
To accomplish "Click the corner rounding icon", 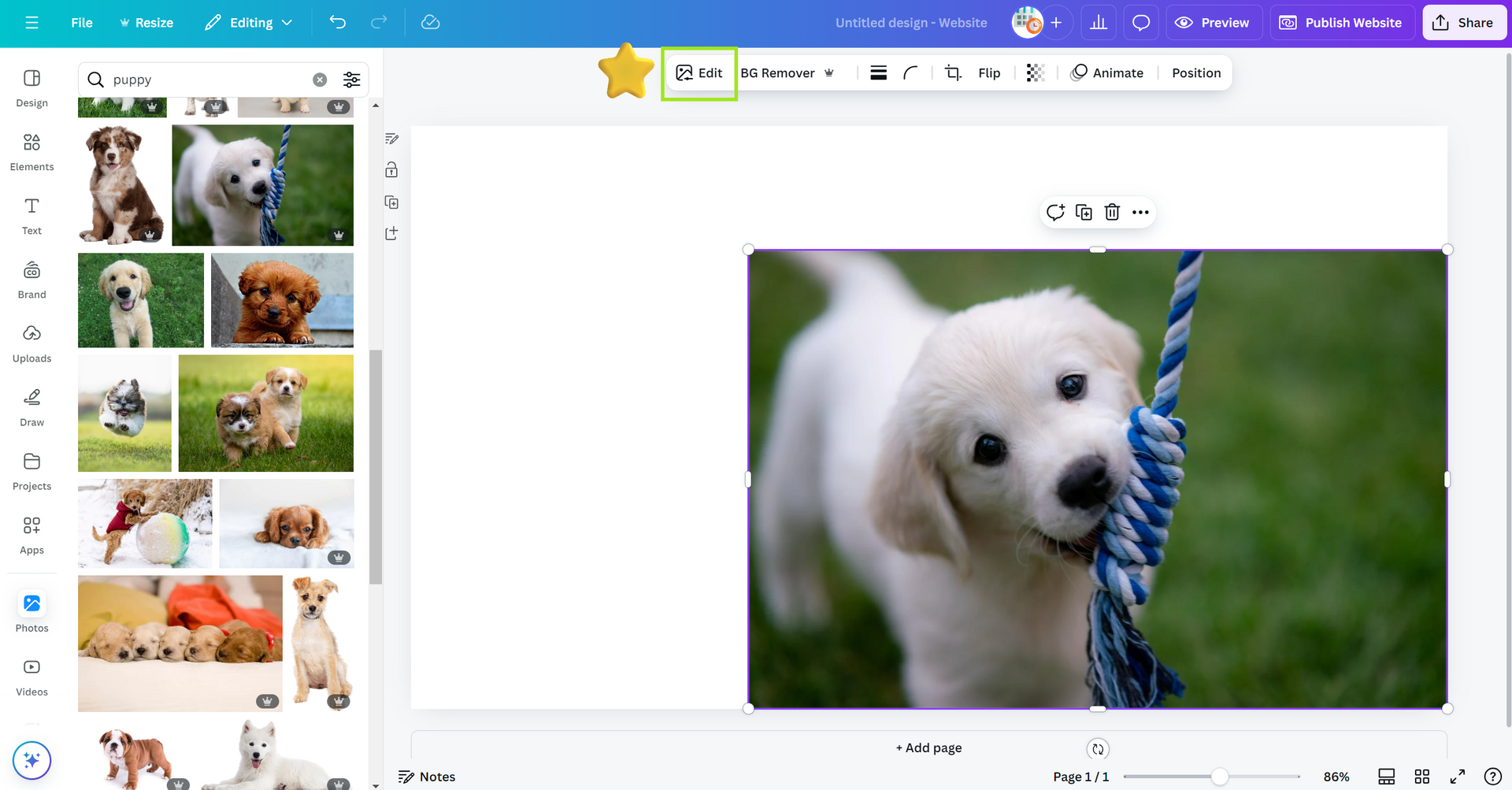I will [x=910, y=73].
